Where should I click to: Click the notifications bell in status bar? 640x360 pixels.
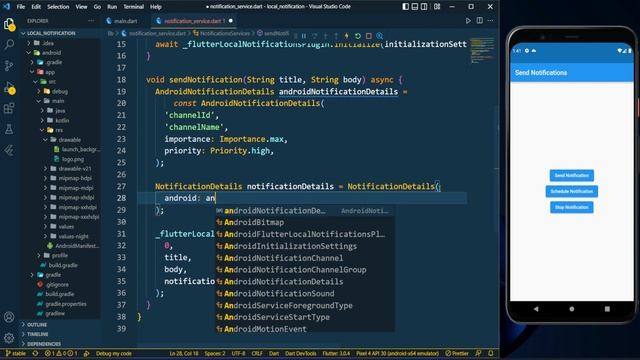[x=491, y=353]
